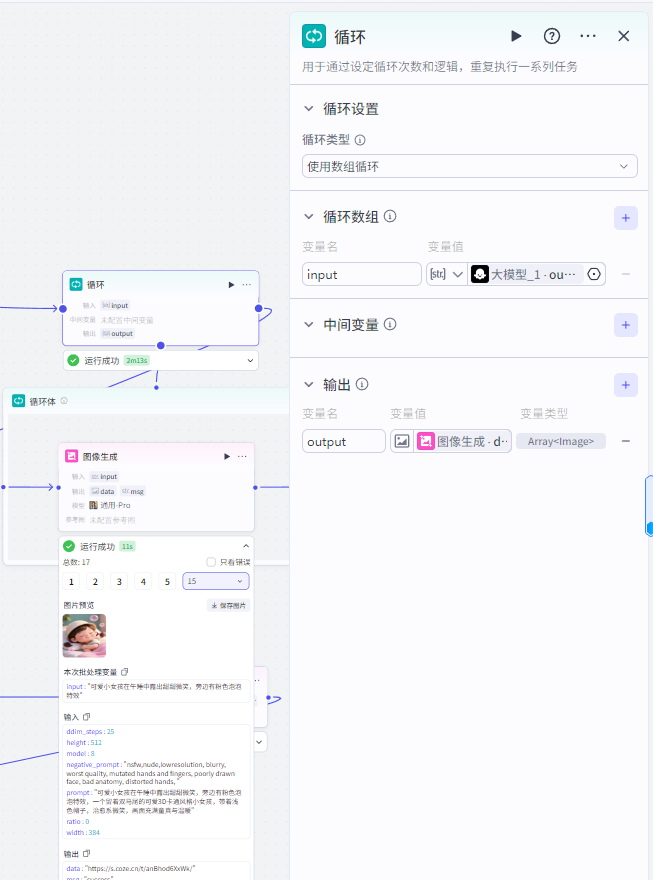Expand the 循环 运行成功 2m13s result
Screen dimensions: 653x880
click(x=250, y=360)
